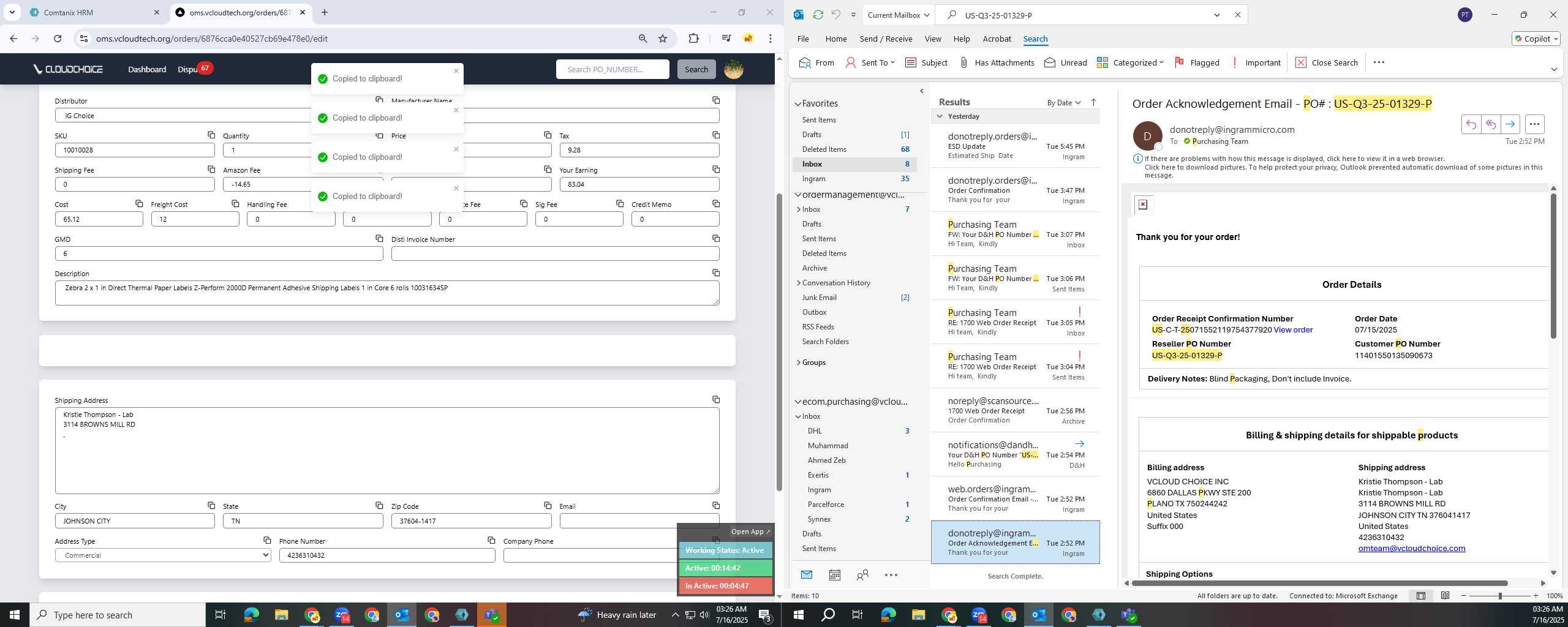Click omteam@vcloudchoice.com email link

coord(1411,549)
